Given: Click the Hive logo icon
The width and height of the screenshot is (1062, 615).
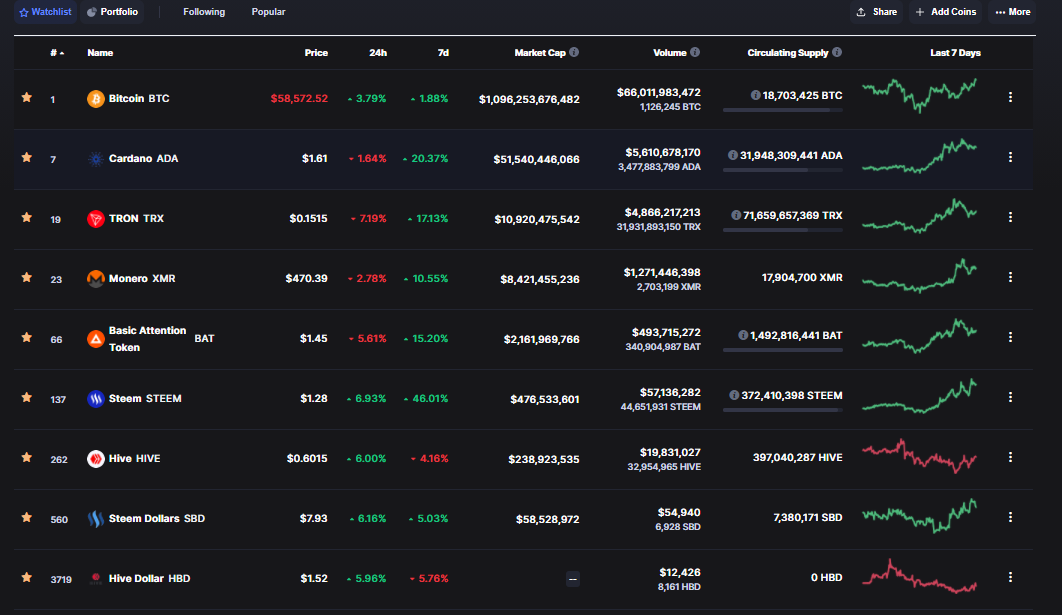Looking at the screenshot, I should point(96,459).
